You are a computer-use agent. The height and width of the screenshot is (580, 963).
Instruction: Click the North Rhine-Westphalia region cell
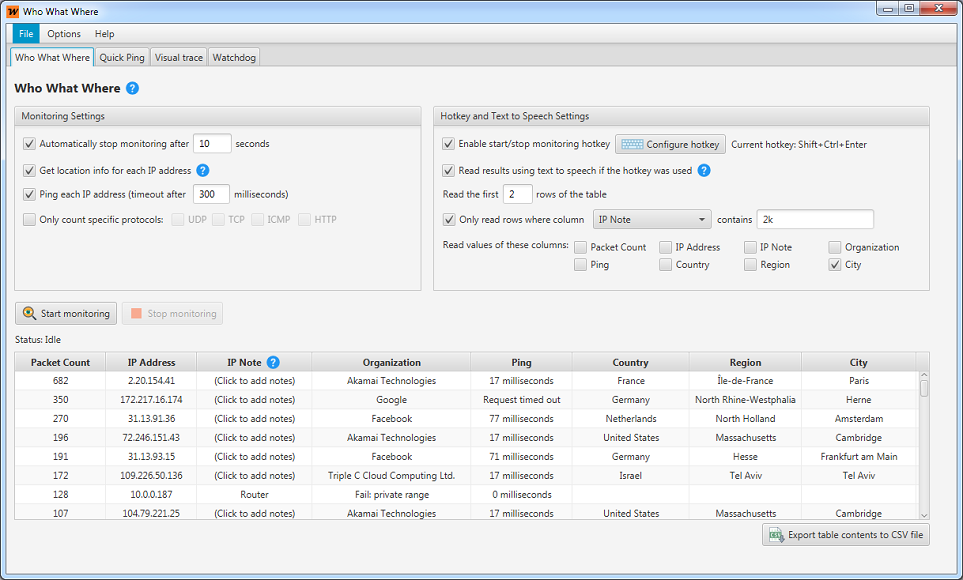(745, 400)
